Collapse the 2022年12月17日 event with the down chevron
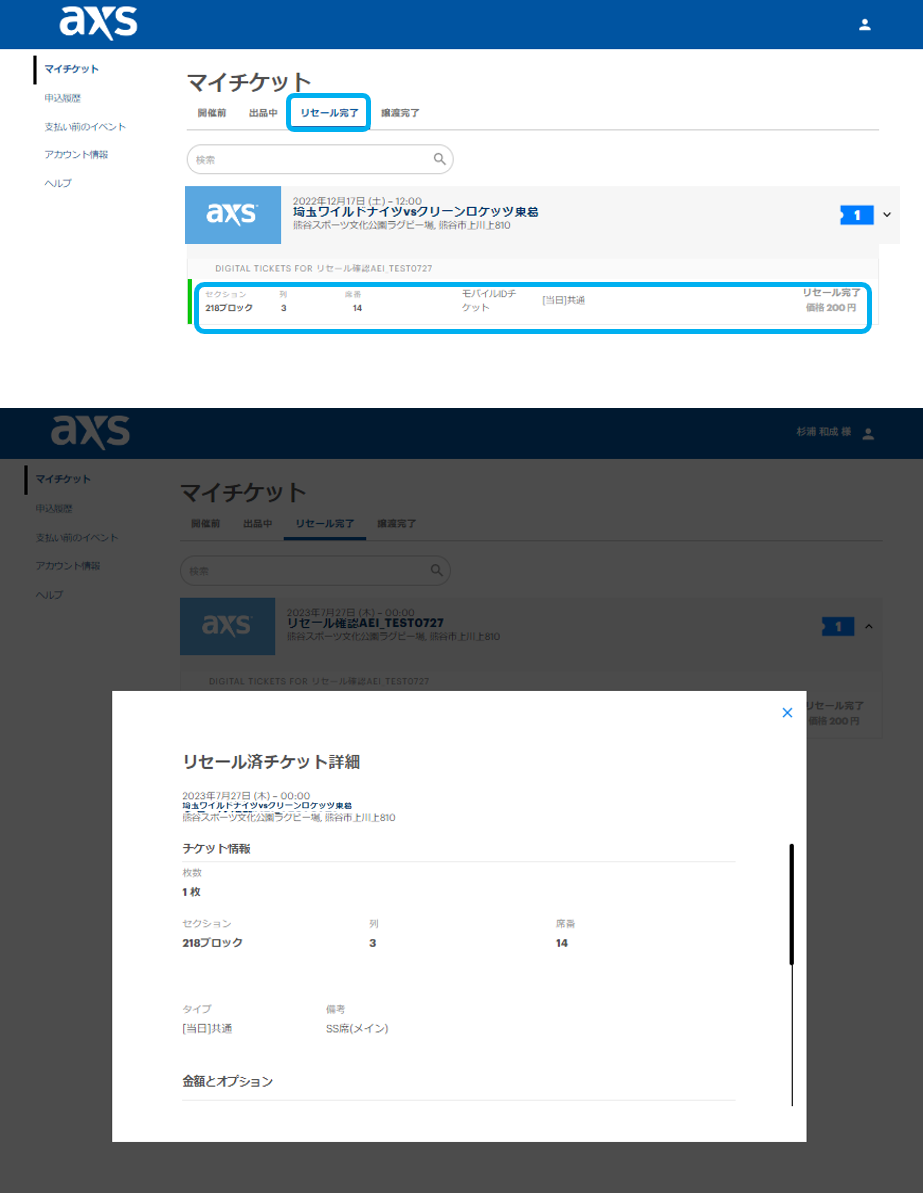The width and height of the screenshot is (923, 1193). tap(886, 214)
